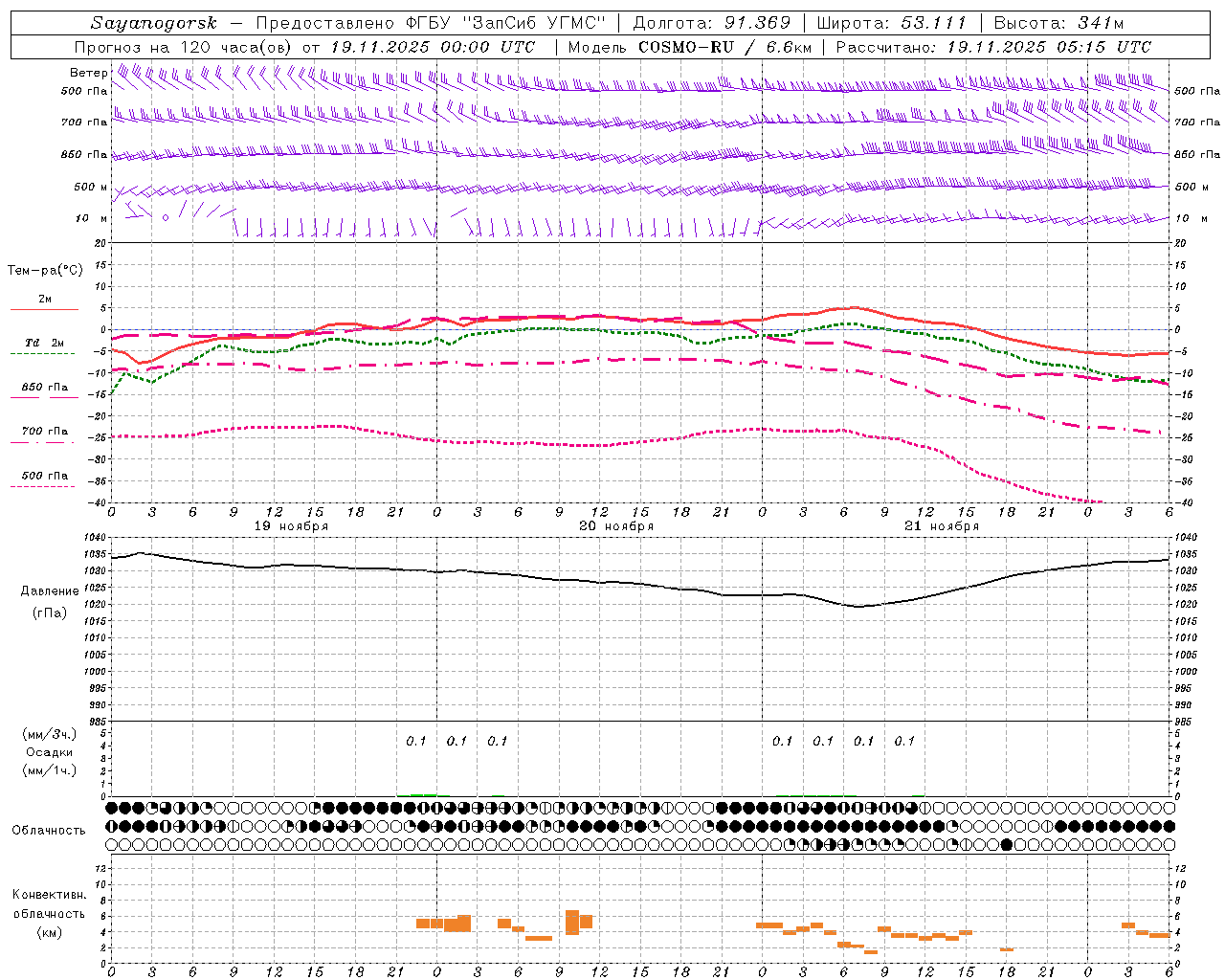Click the 'Высота: 341м' elevation value
This screenshot has width=1225, height=980.
click(1058, 23)
